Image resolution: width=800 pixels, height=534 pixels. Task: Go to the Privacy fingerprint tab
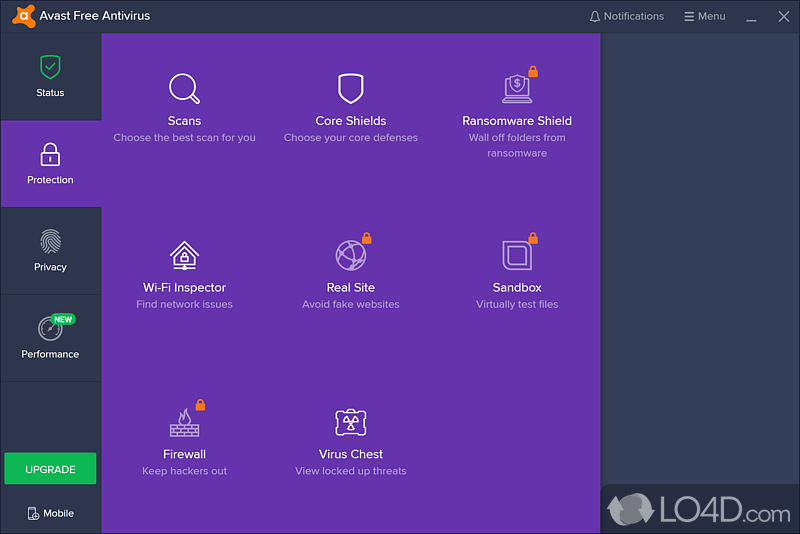coord(50,251)
